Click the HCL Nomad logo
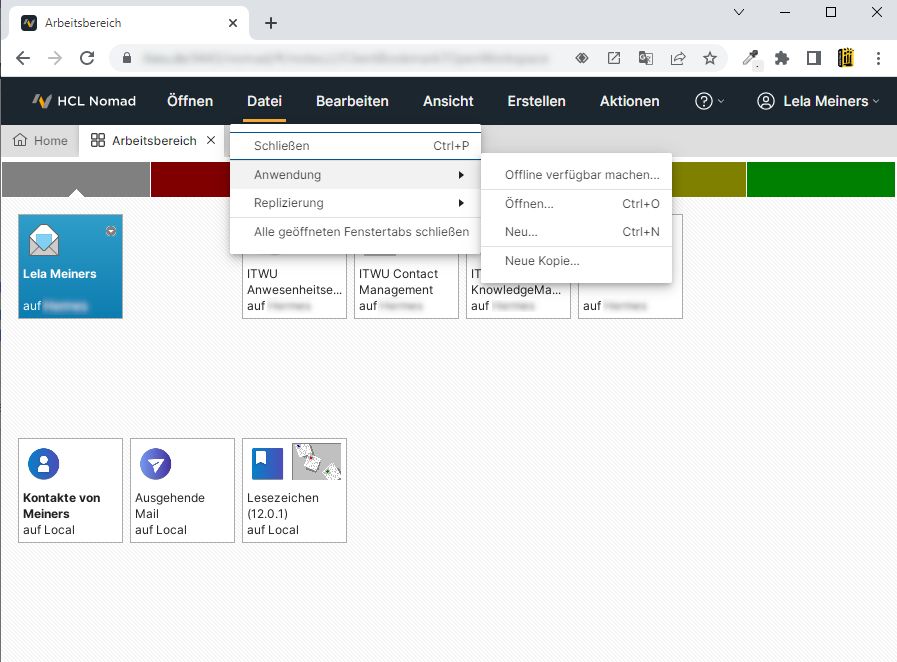 [84, 101]
